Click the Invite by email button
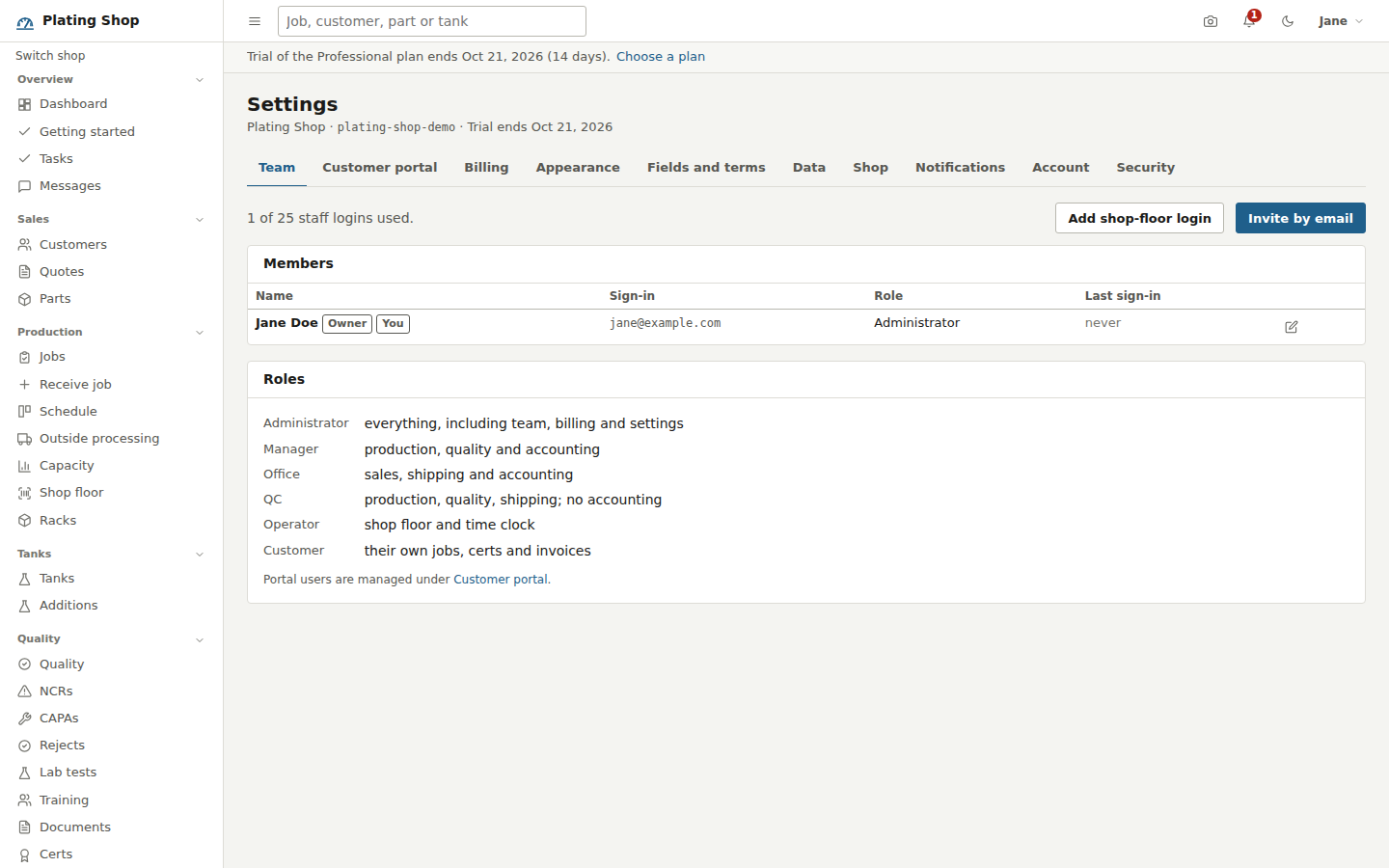 tap(1300, 218)
